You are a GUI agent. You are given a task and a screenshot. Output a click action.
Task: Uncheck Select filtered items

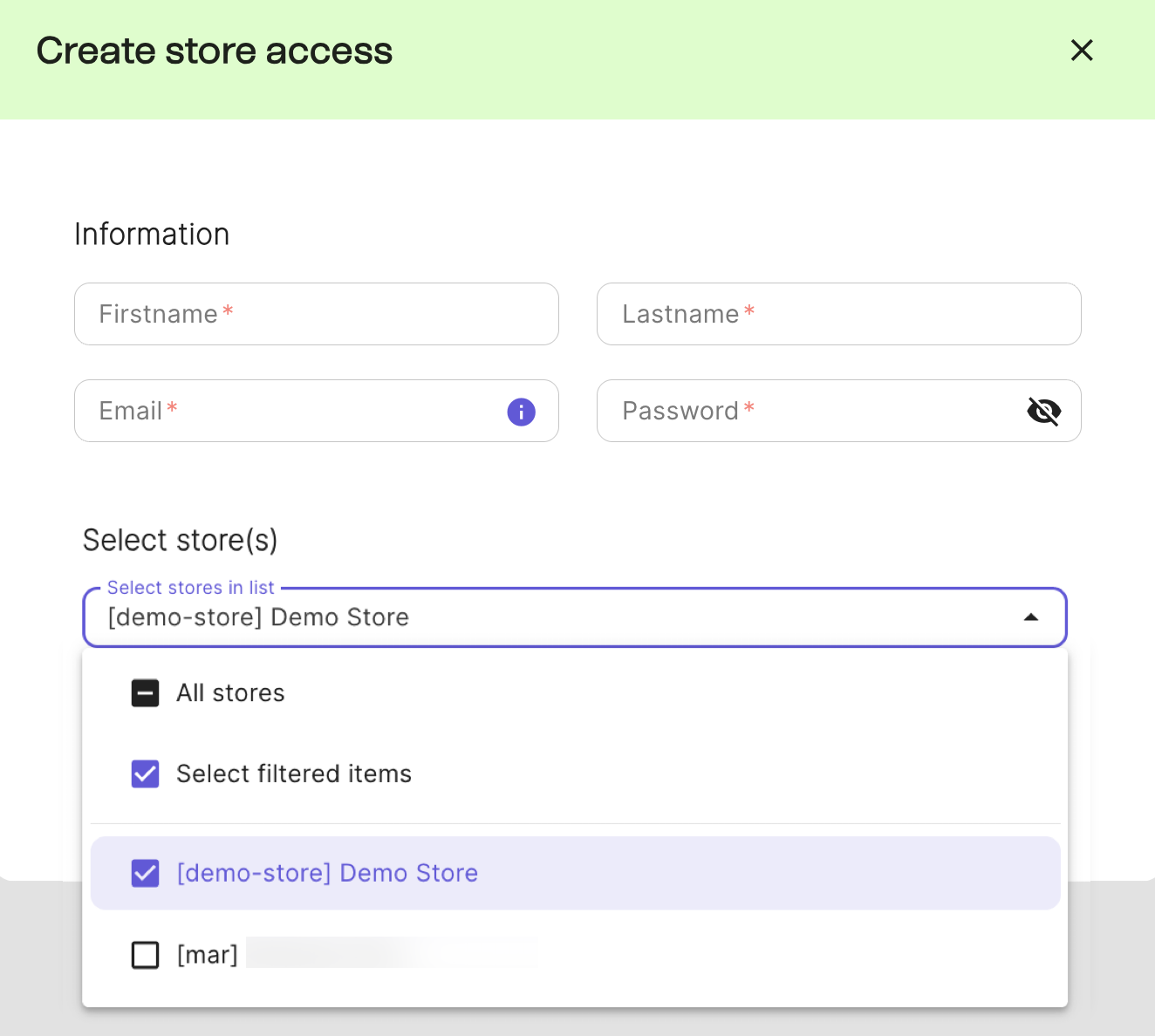coord(145,774)
